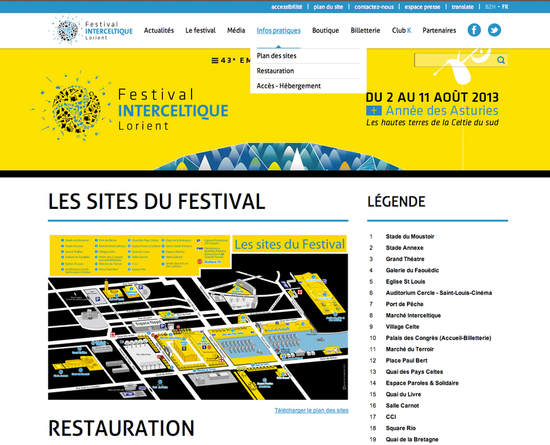Image resolution: width=550 pixels, height=445 pixels.
Task: Click legend entry Stade du Moustoir
Action: point(410,236)
